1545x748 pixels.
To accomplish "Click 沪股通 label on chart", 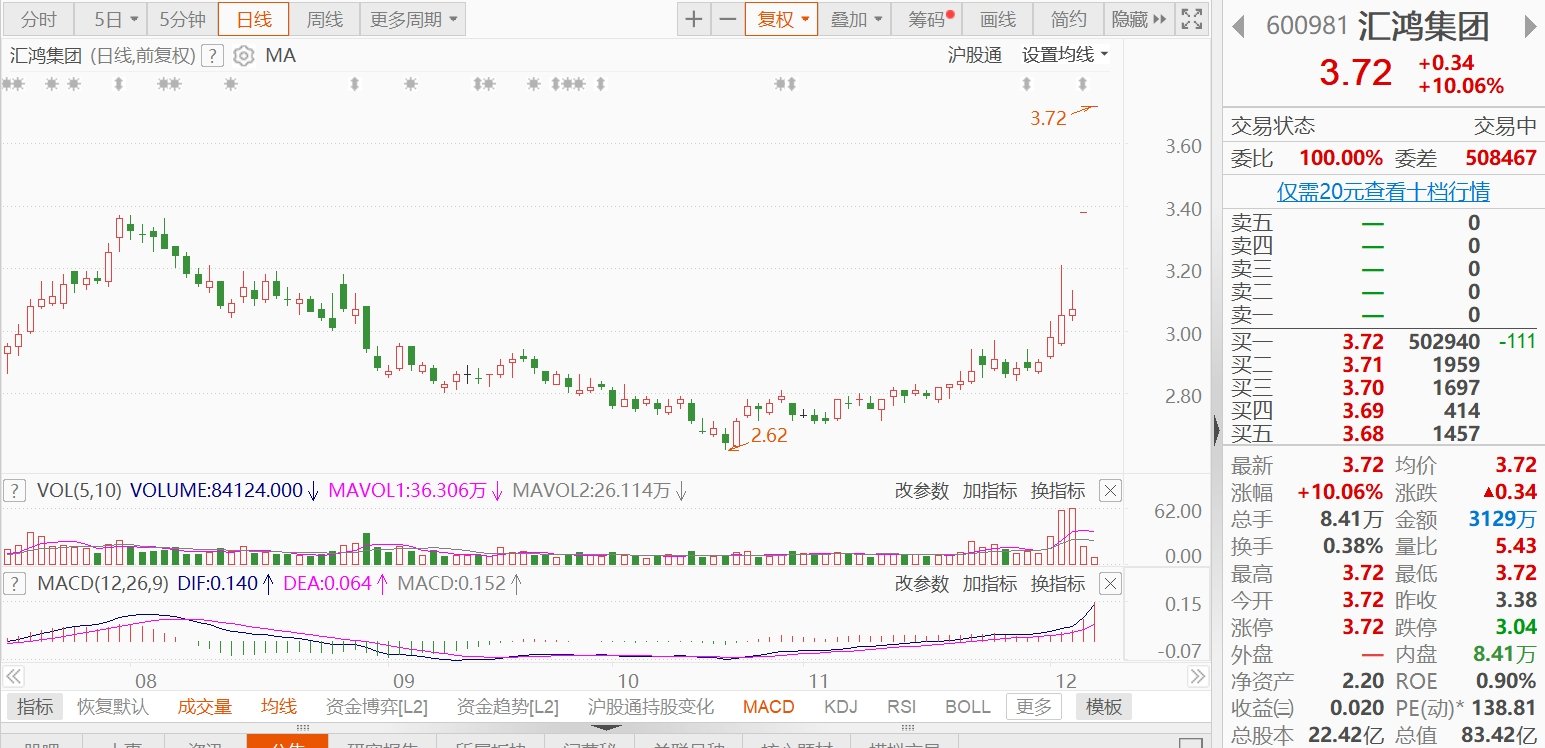I will coord(974,56).
